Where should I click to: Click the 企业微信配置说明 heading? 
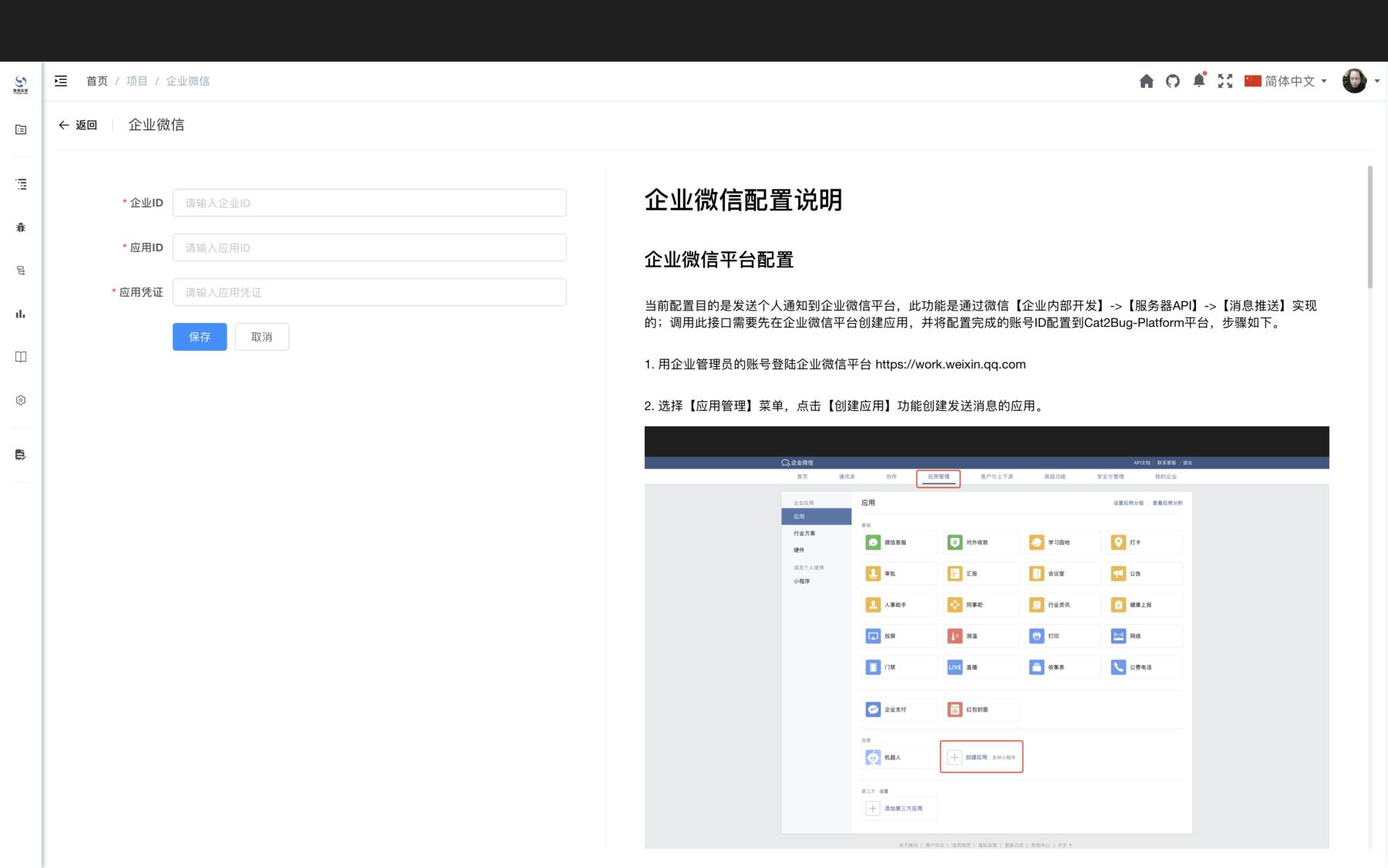743,200
